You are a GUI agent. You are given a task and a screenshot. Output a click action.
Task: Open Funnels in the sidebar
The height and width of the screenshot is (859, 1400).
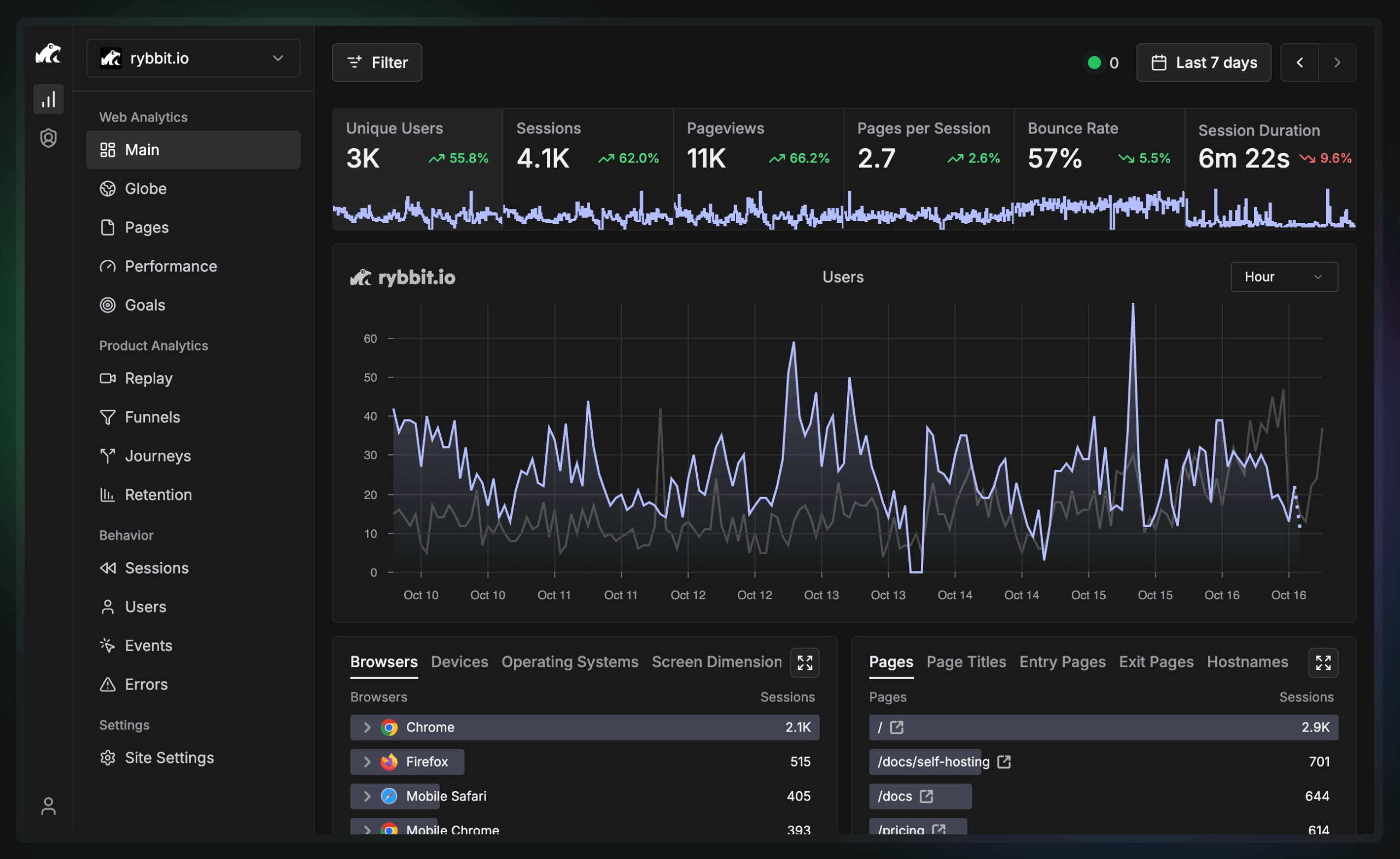[151, 417]
